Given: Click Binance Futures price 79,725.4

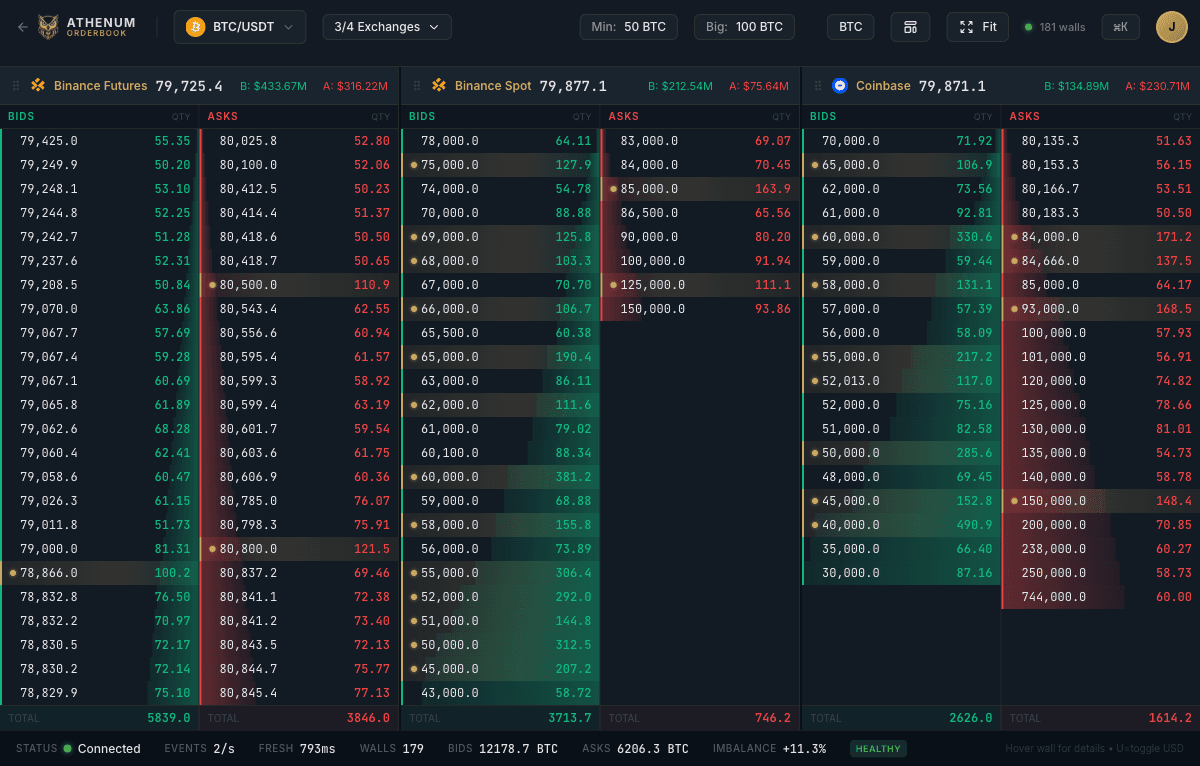Looking at the screenshot, I should point(189,86).
